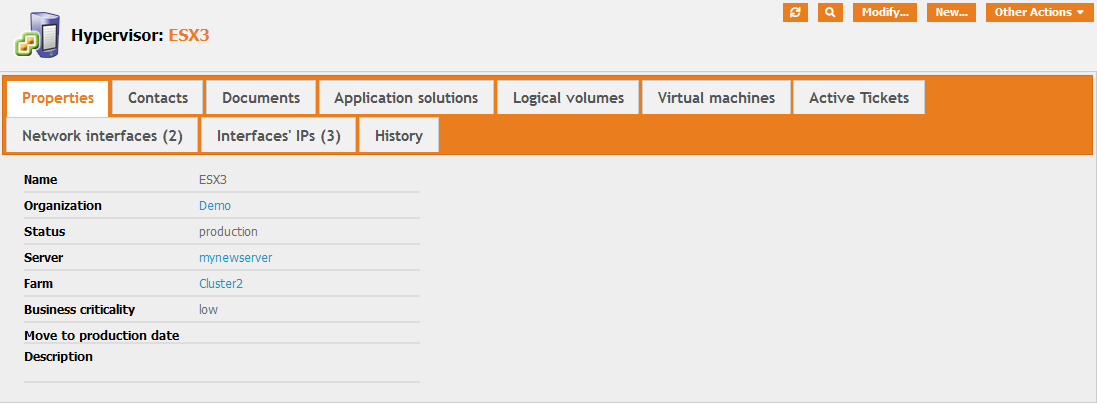
Task: Open the Active Tickets tab
Action: [x=859, y=98]
